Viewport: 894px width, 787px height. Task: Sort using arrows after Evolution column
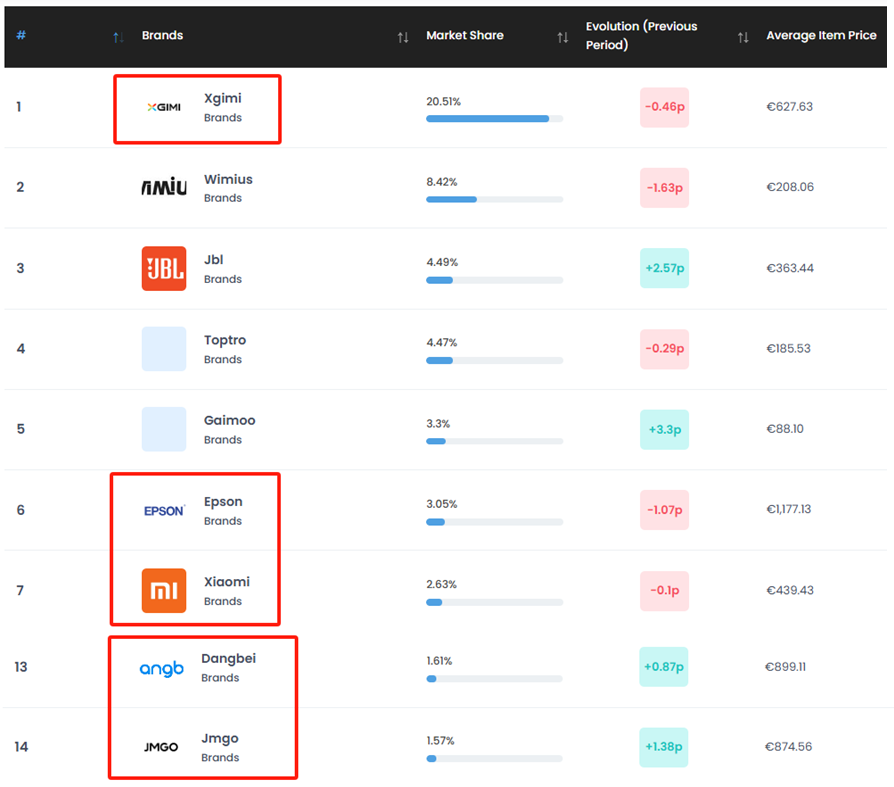click(742, 37)
